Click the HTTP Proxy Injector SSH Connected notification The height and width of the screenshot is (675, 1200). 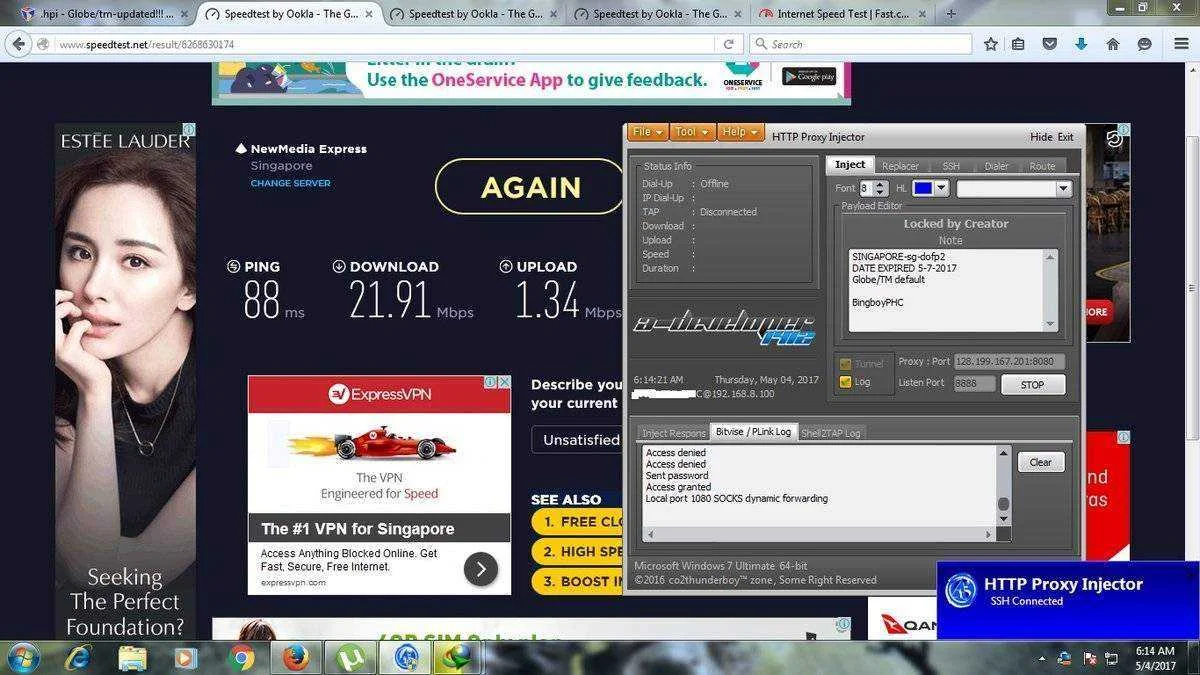(x=1068, y=600)
